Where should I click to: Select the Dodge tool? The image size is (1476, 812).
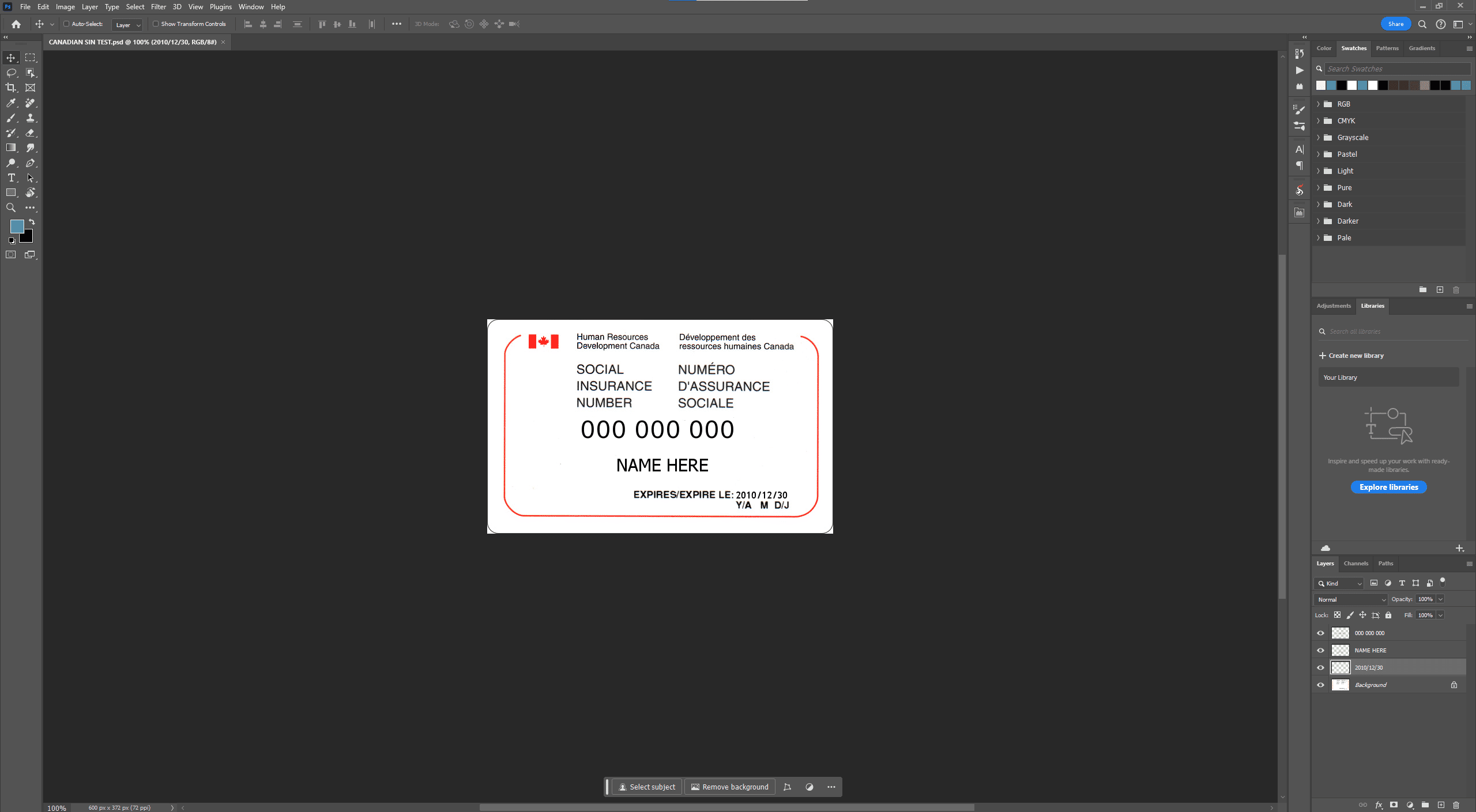click(x=11, y=163)
